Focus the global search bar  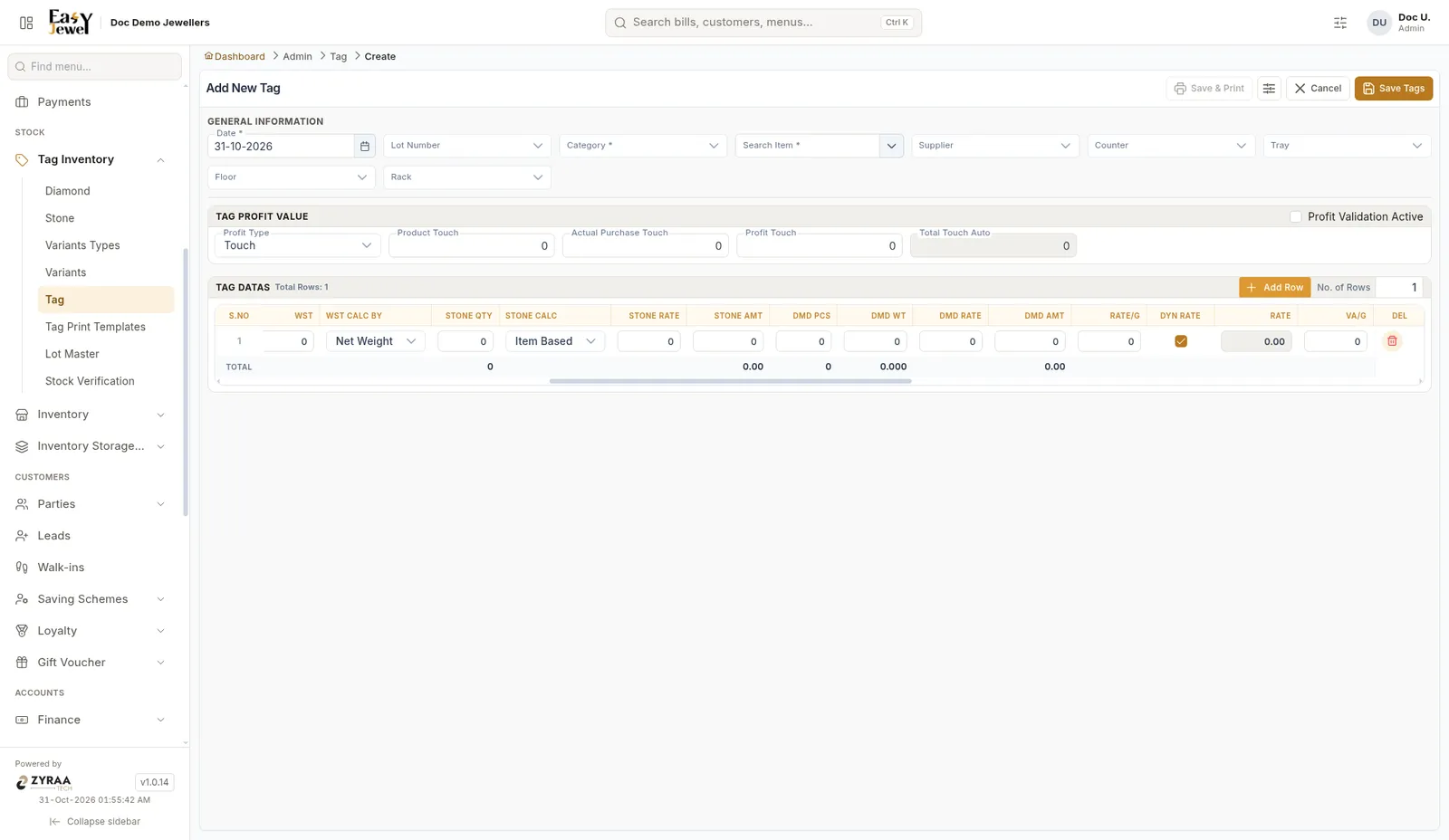[x=763, y=23]
